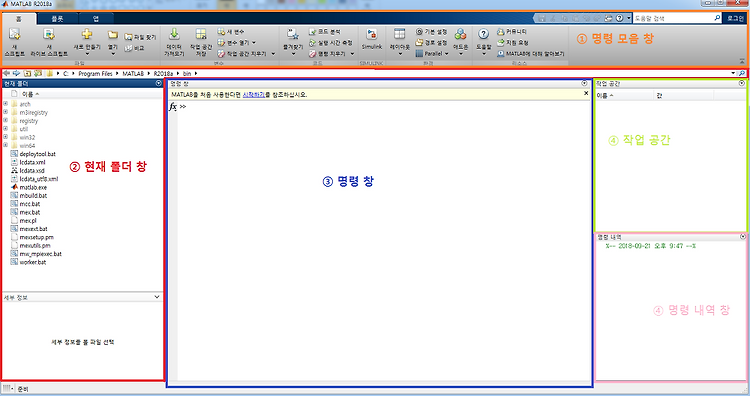
Task: Expand the 'arch' folder
Action: coord(5,104)
